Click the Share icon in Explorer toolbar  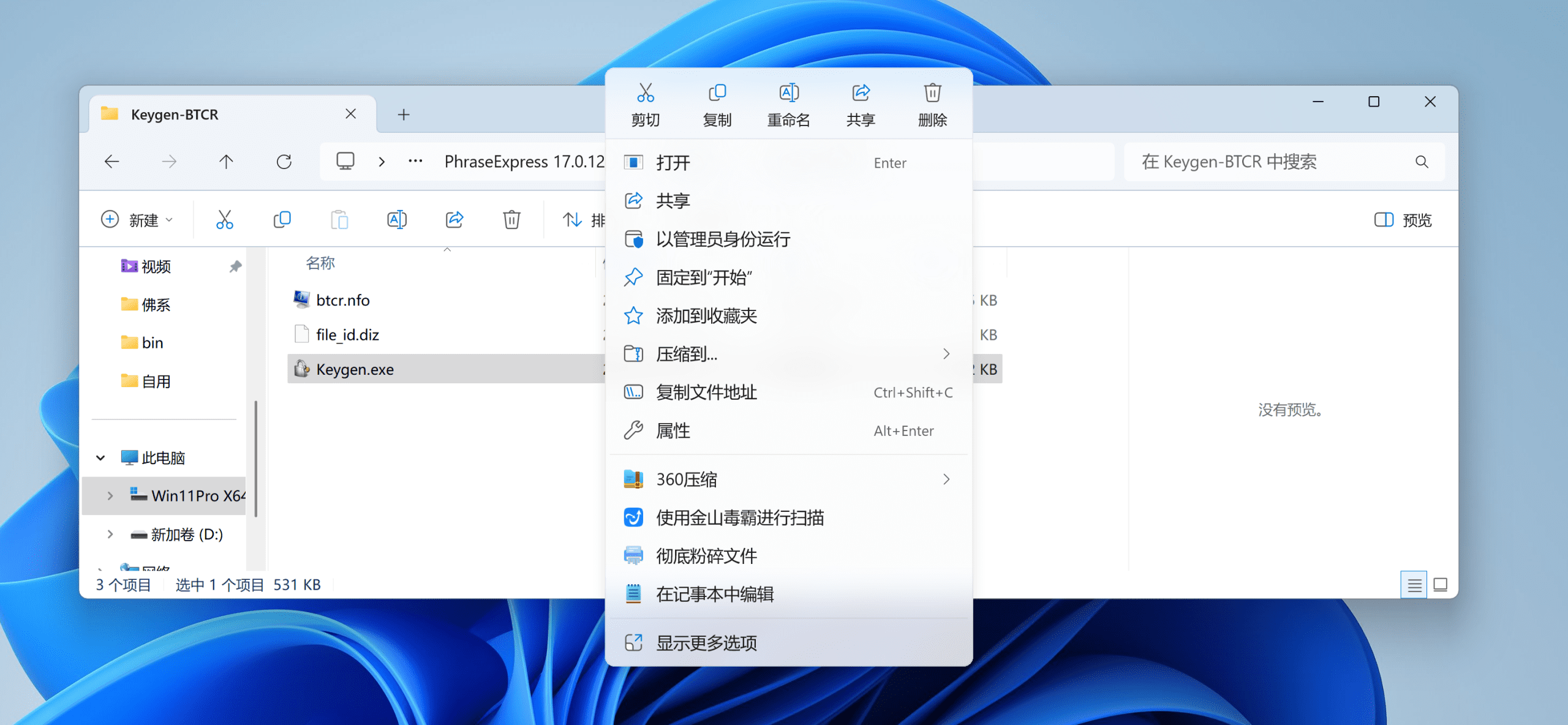(454, 219)
